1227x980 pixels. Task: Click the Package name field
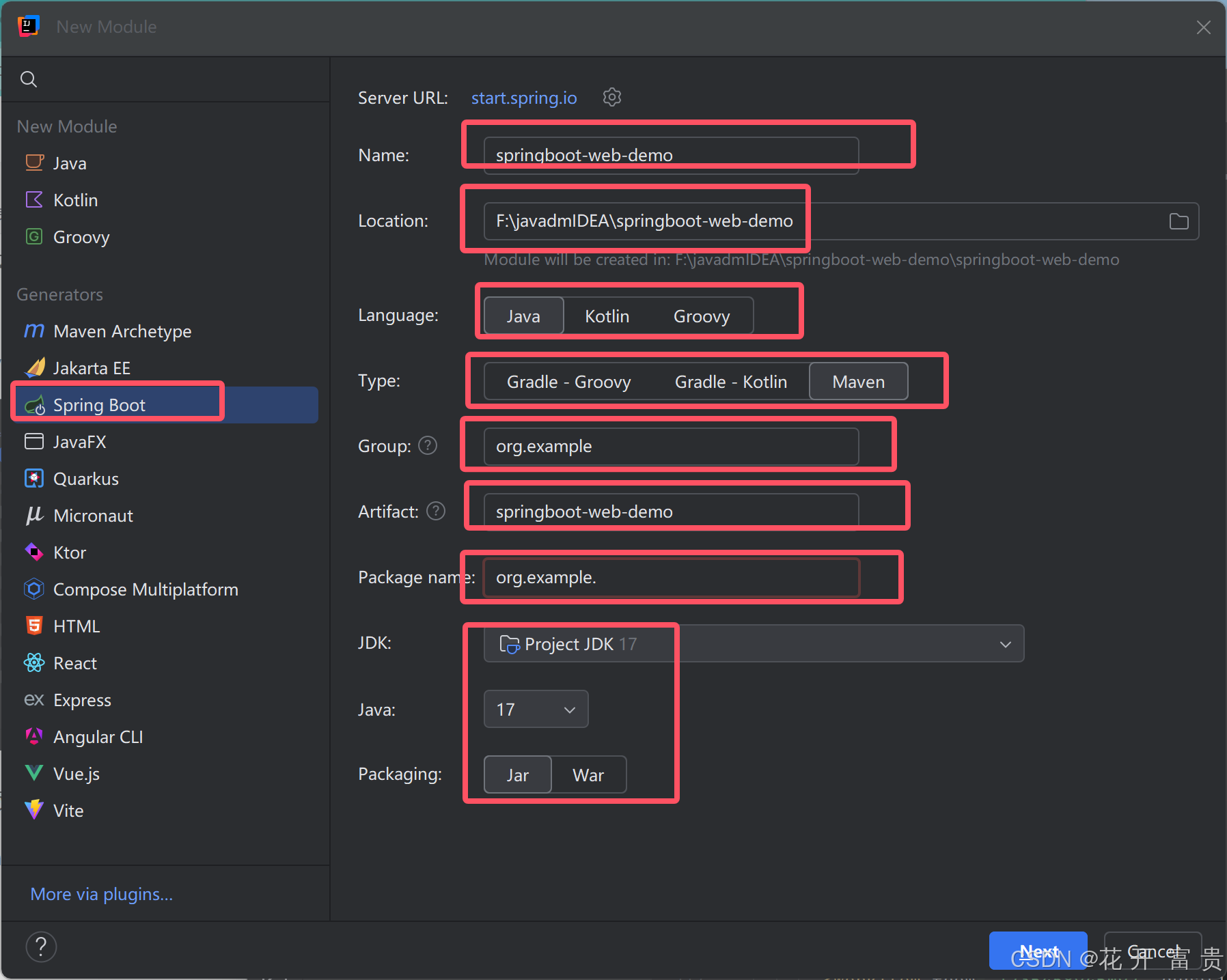pos(671,577)
